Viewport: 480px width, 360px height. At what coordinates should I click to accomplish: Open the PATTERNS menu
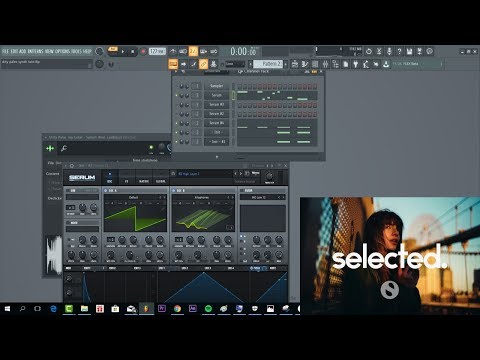coord(35,51)
